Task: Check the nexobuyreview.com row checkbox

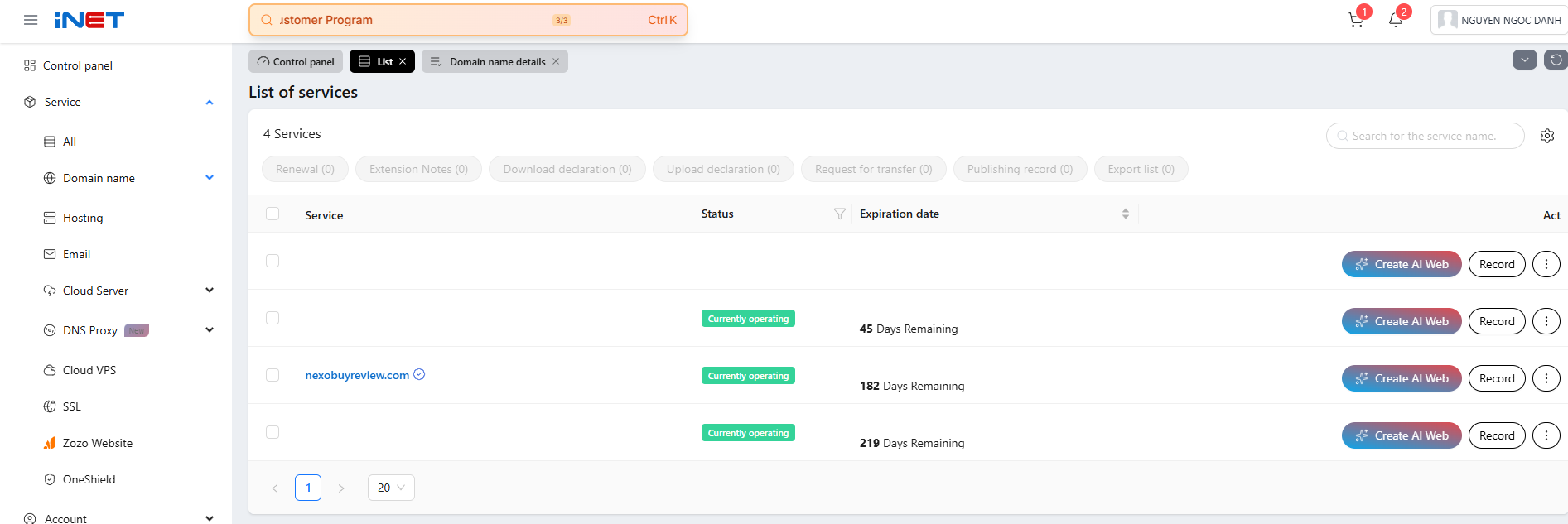Action: pyautogui.click(x=273, y=375)
